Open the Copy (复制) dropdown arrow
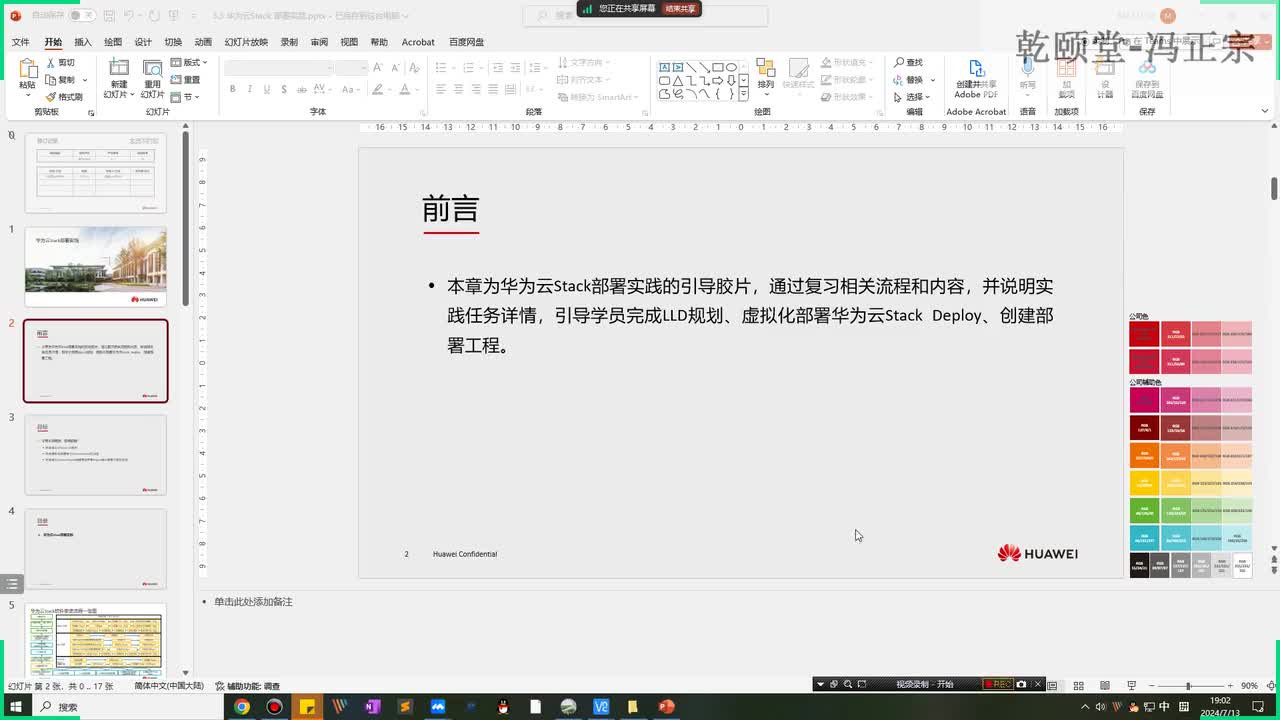The image size is (1280, 720). [85, 80]
